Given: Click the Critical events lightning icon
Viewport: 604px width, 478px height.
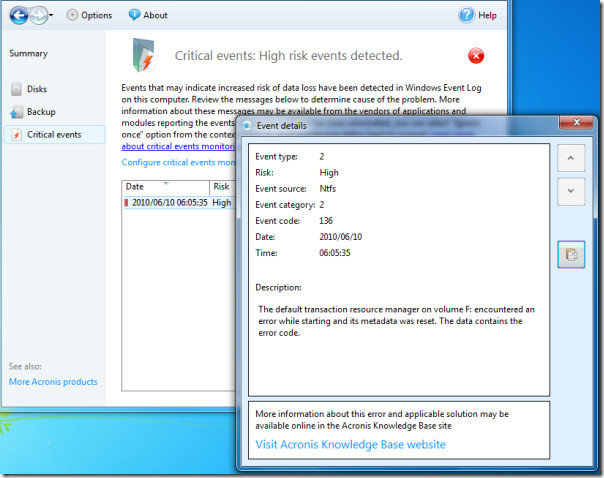Looking at the screenshot, I should pos(16,135).
